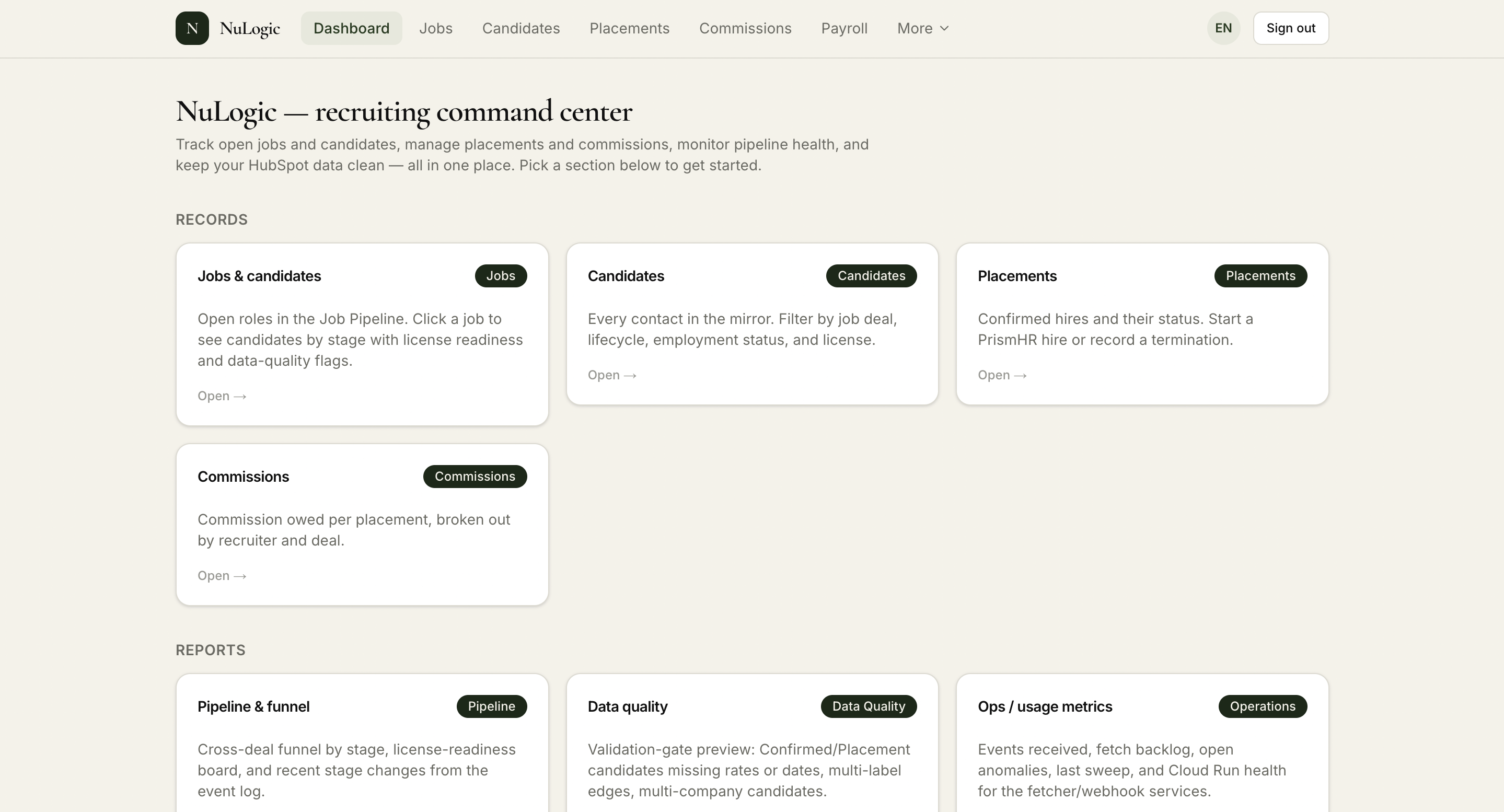The height and width of the screenshot is (812, 1504).
Task: Click the 'Events received, fetch backlog' description
Action: pos(1132,771)
